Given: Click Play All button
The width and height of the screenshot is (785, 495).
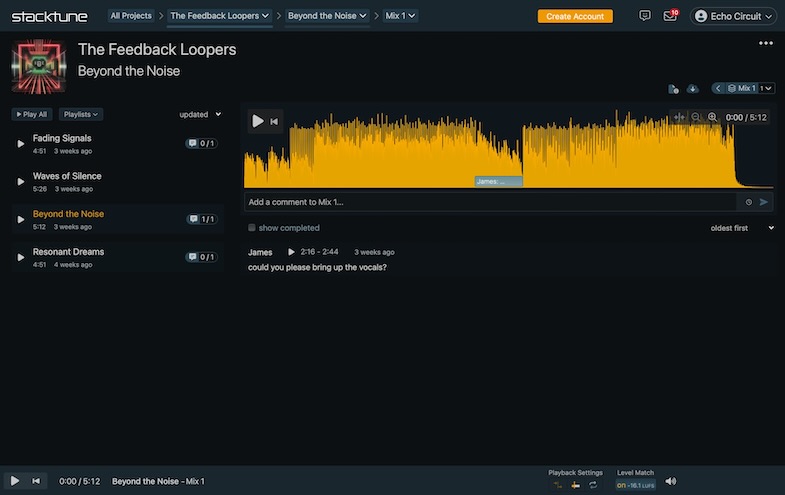Looking at the screenshot, I should [x=32, y=115].
